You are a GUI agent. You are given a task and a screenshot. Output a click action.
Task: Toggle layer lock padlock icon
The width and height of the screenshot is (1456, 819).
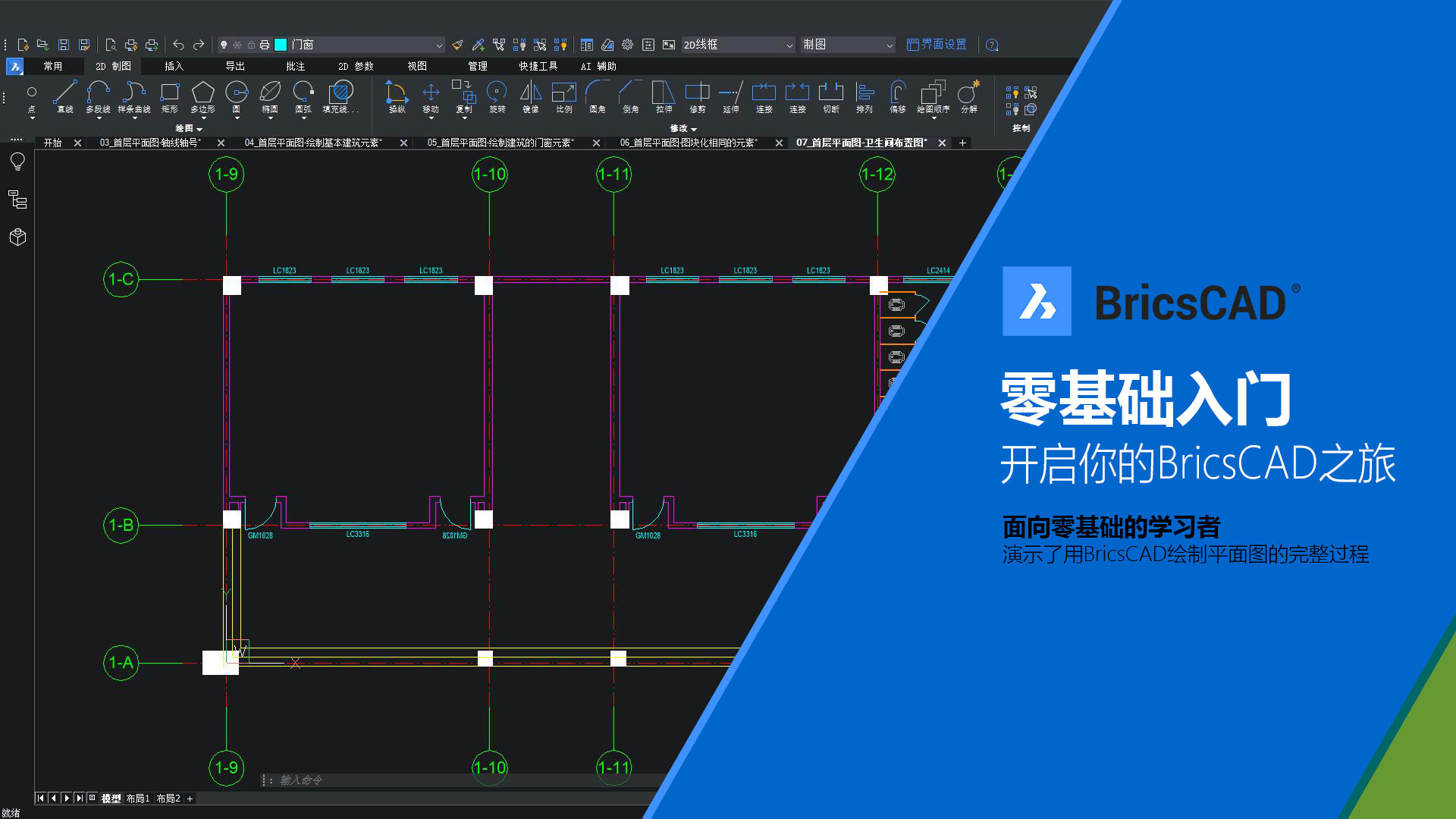(251, 45)
